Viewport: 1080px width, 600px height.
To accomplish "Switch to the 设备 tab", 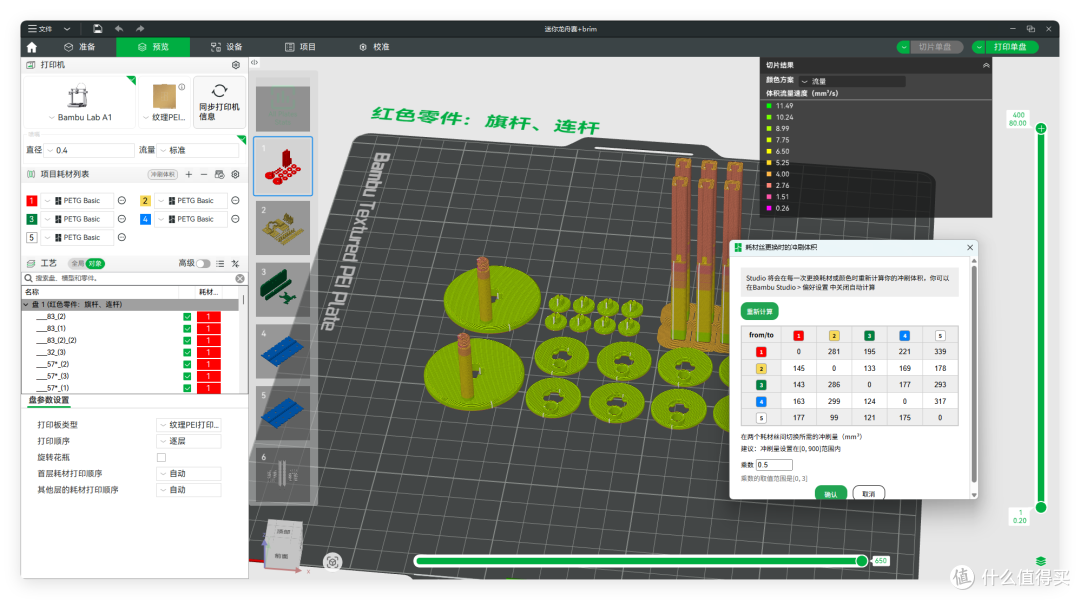I will [227, 47].
